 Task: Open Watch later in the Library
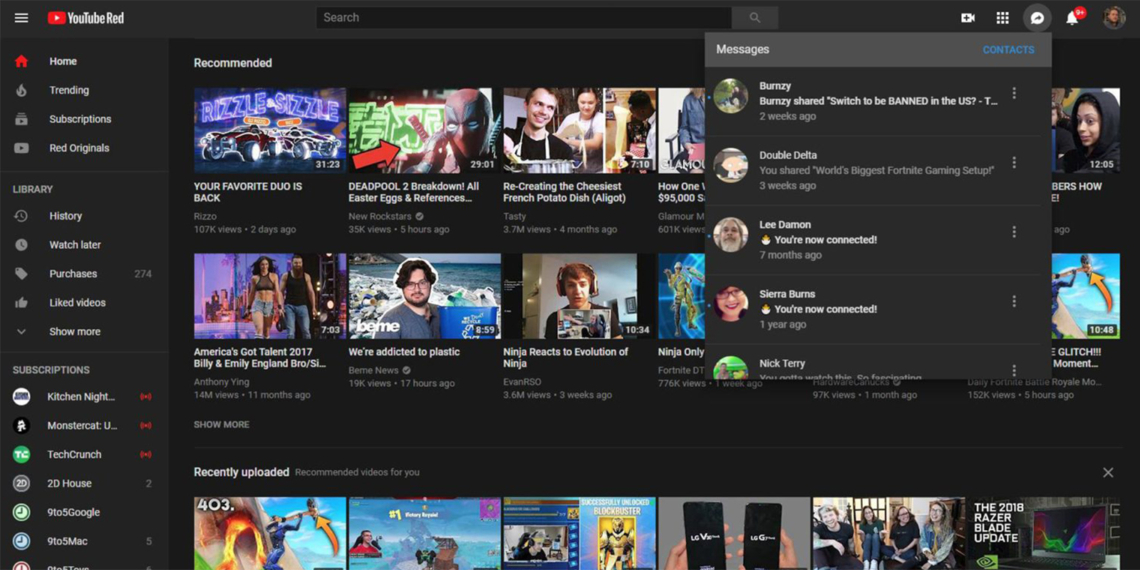(x=75, y=245)
